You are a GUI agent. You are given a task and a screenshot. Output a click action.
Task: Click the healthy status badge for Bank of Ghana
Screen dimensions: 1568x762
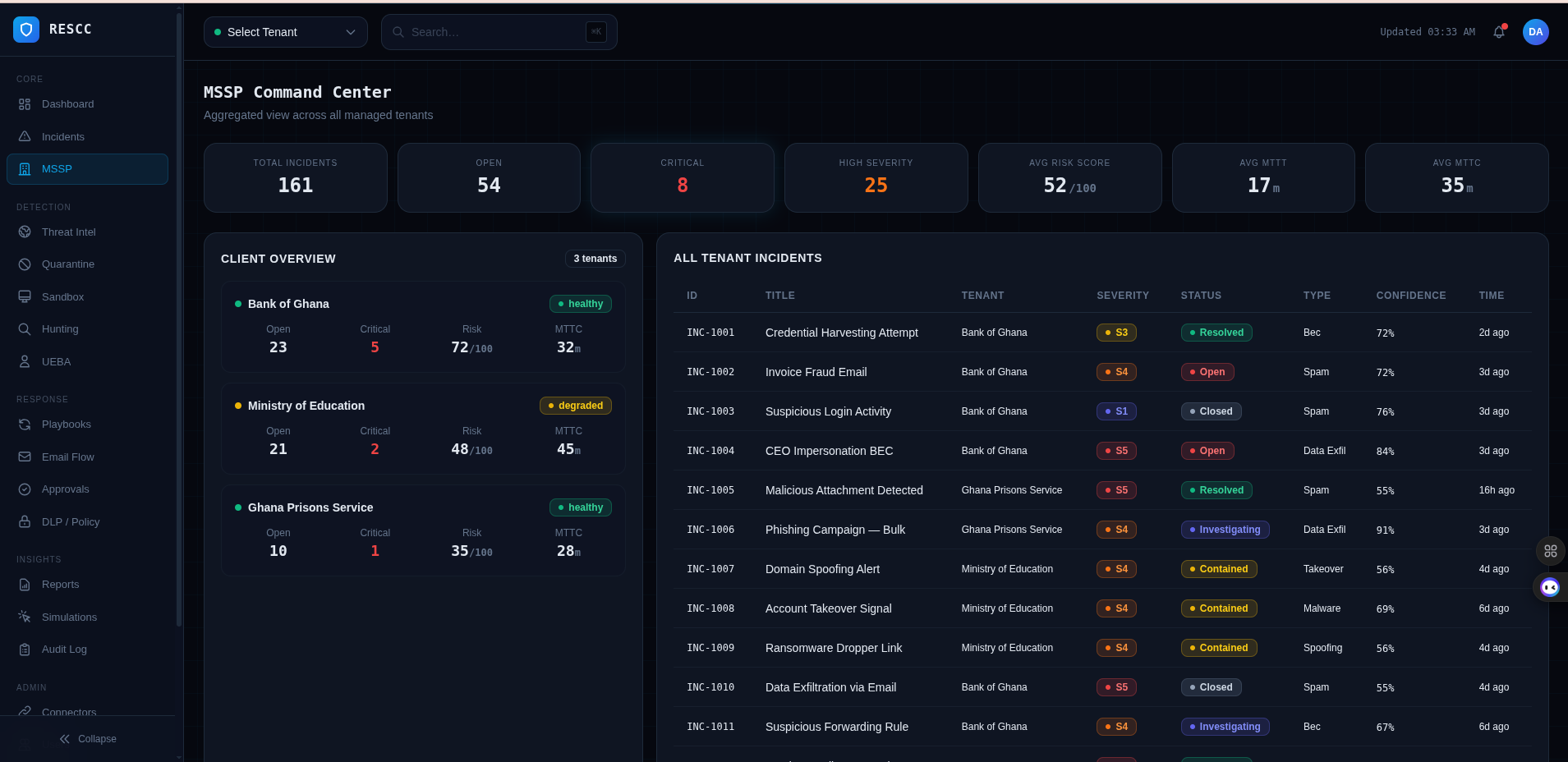(x=581, y=303)
